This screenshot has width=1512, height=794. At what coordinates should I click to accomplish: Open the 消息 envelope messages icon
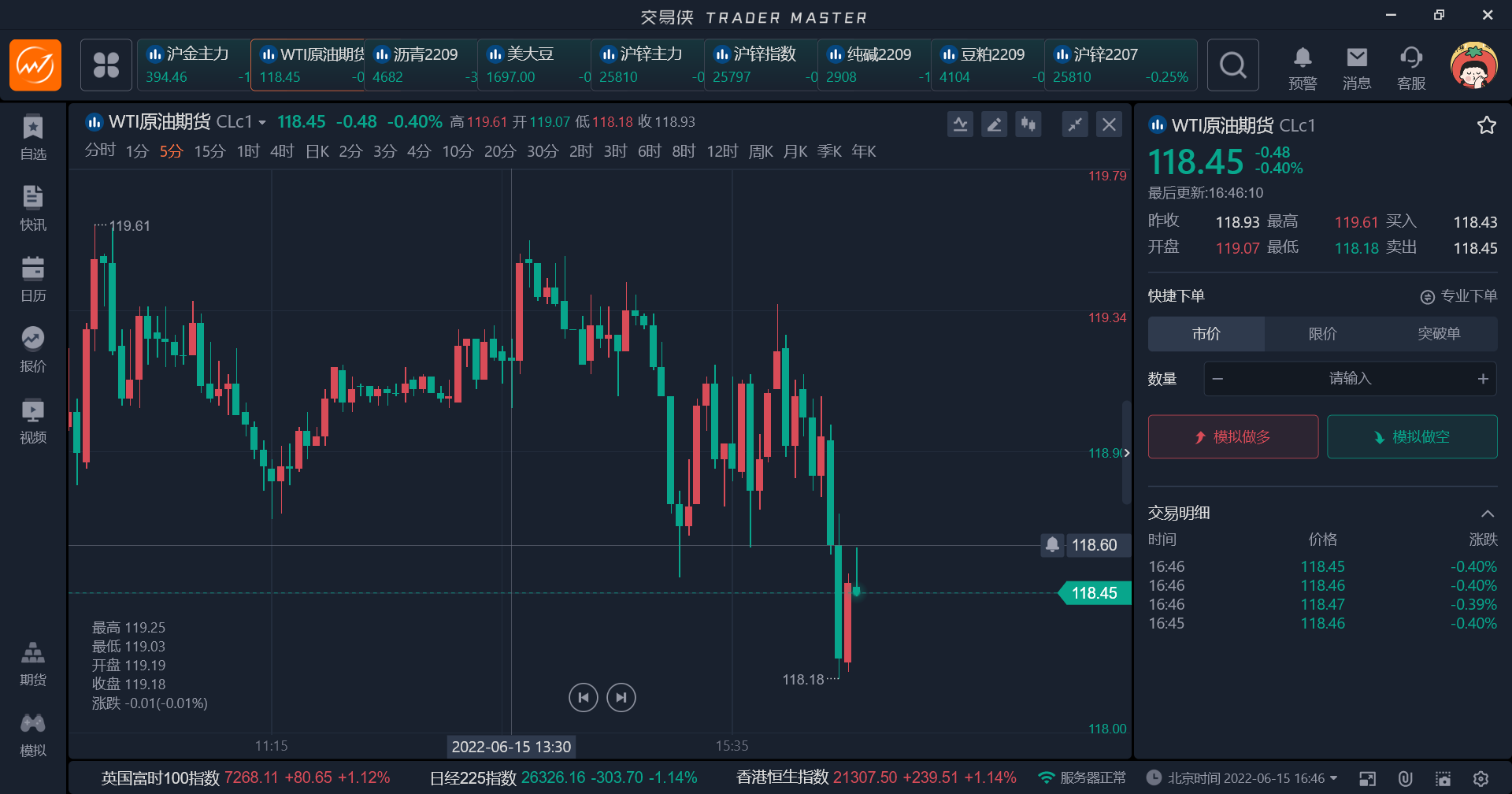(1357, 67)
